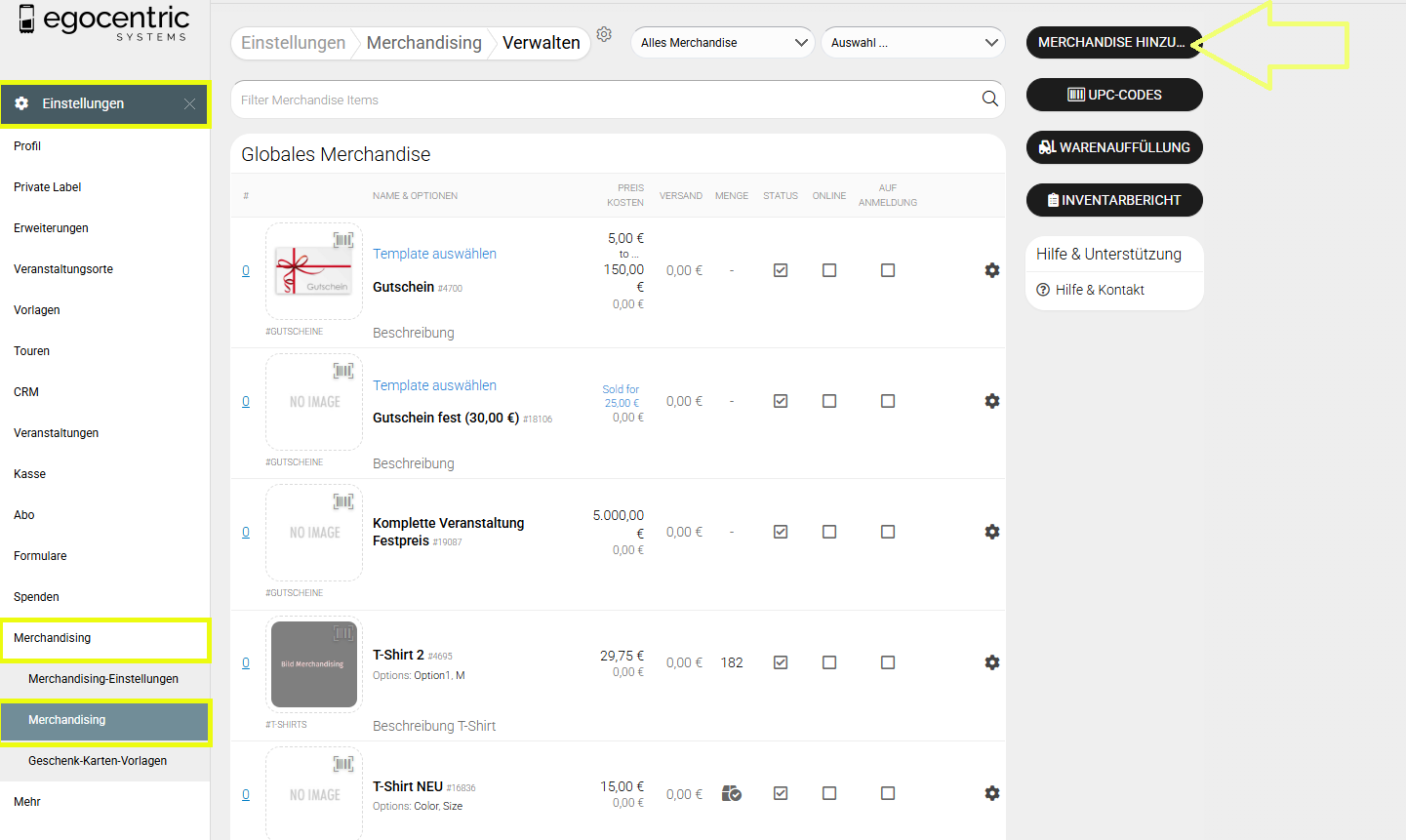This screenshot has height=840, width=1406.
Task: Open Merchandising-Einstellungen in sidebar
Action: pyautogui.click(x=103, y=679)
